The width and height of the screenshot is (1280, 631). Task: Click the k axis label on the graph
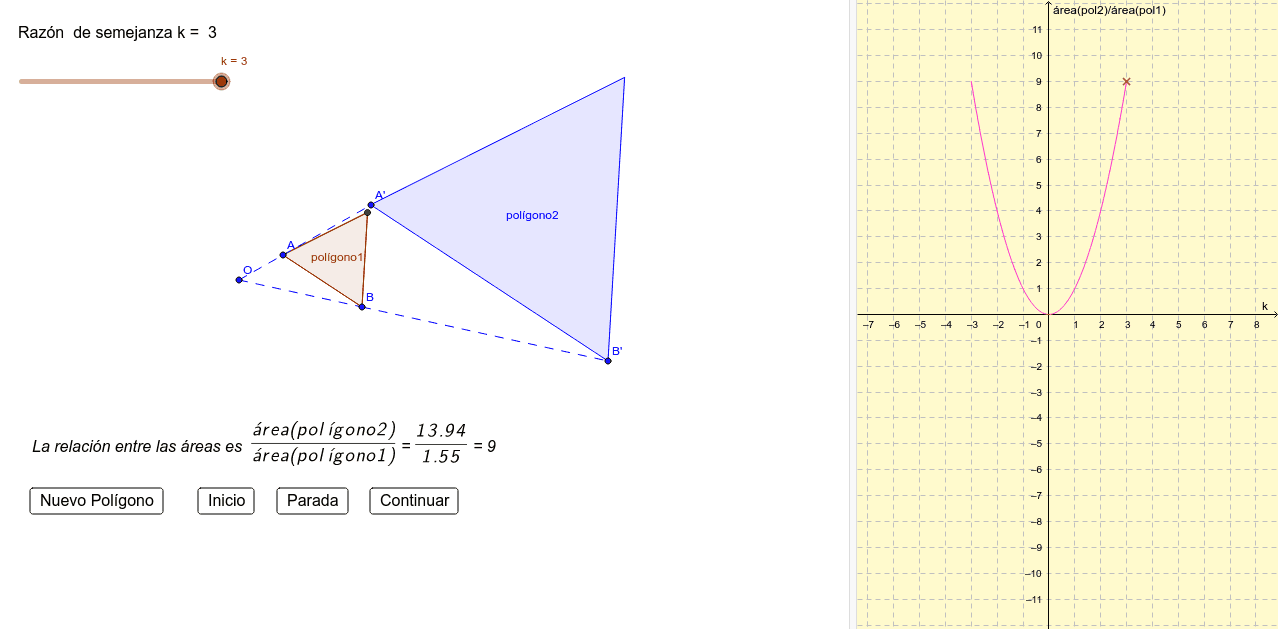click(1264, 305)
